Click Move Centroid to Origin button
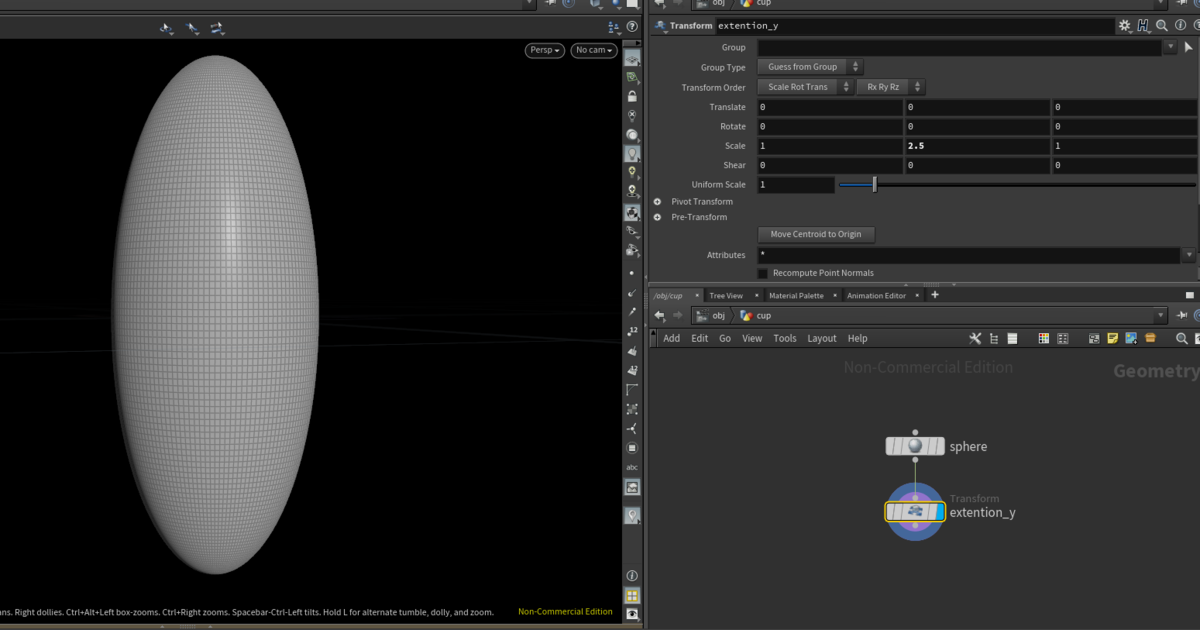 point(816,234)
